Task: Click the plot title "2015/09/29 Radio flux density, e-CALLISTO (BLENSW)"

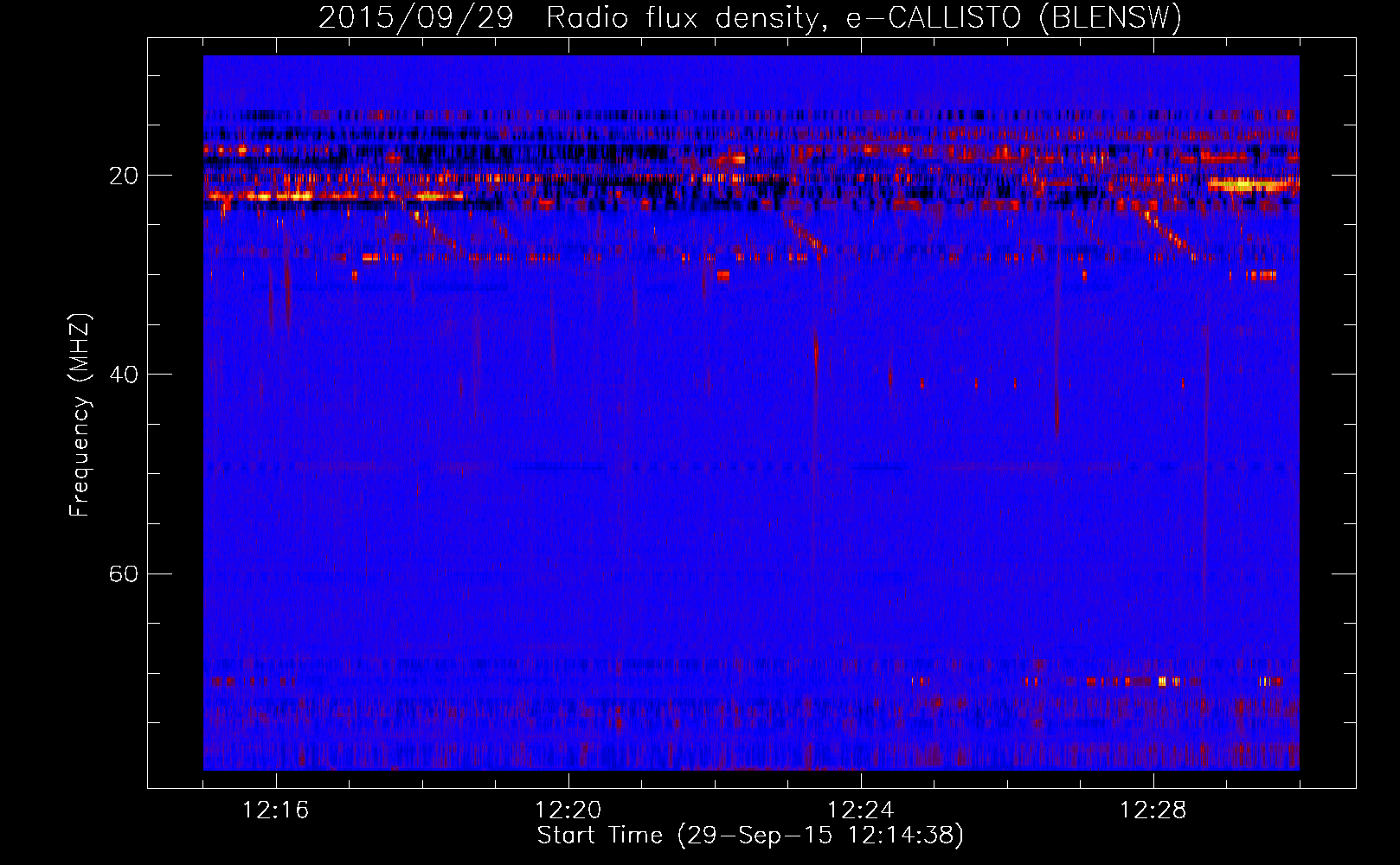Action: coord(750,17)
